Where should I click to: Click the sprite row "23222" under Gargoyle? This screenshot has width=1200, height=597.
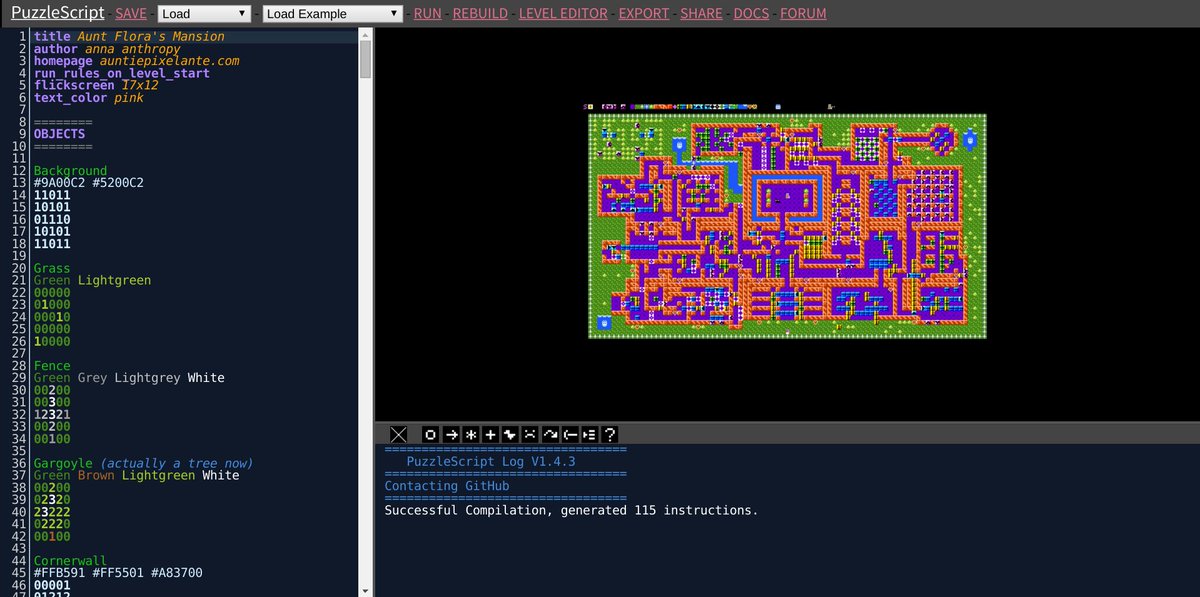point(52,513)
